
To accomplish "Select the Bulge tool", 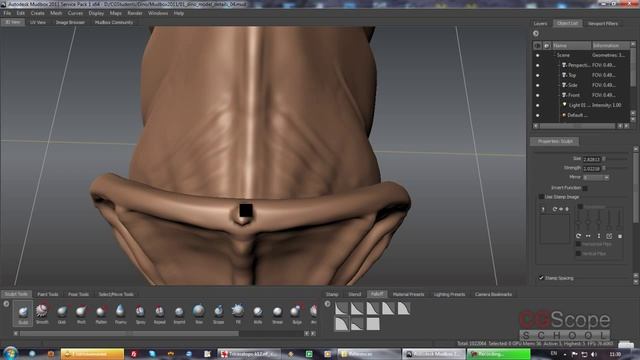I will point(297,313).
